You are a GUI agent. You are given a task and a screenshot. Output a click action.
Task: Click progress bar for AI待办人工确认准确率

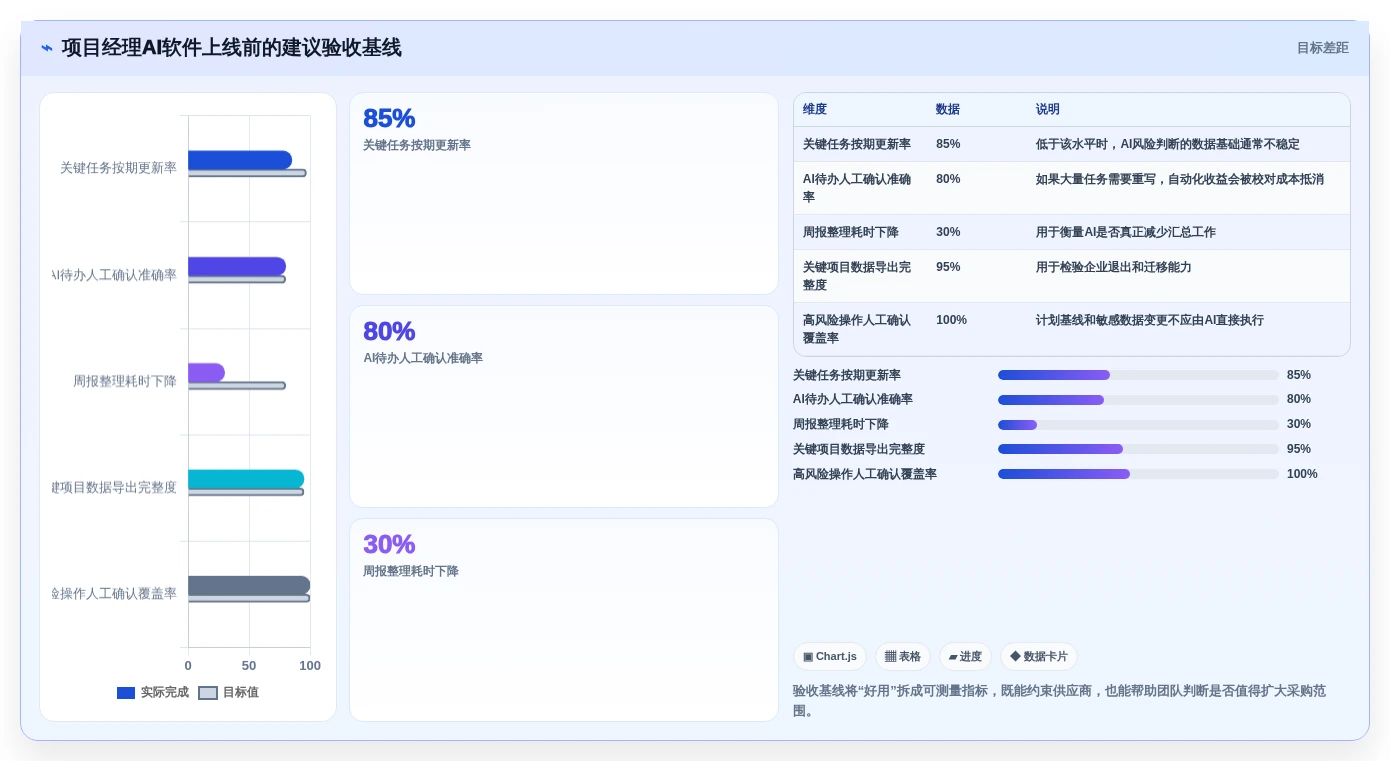click(x=1138, y=400)
